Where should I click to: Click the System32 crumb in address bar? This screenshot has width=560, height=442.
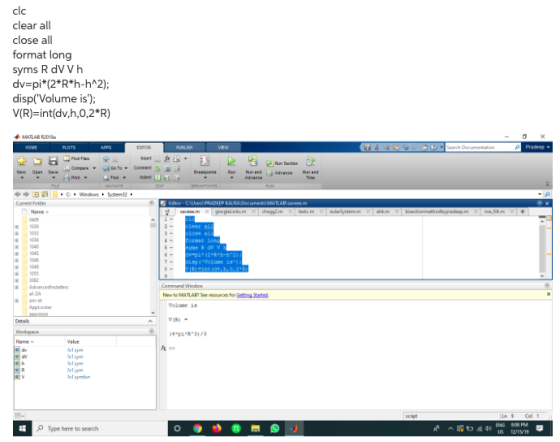(x=118, y=195)
